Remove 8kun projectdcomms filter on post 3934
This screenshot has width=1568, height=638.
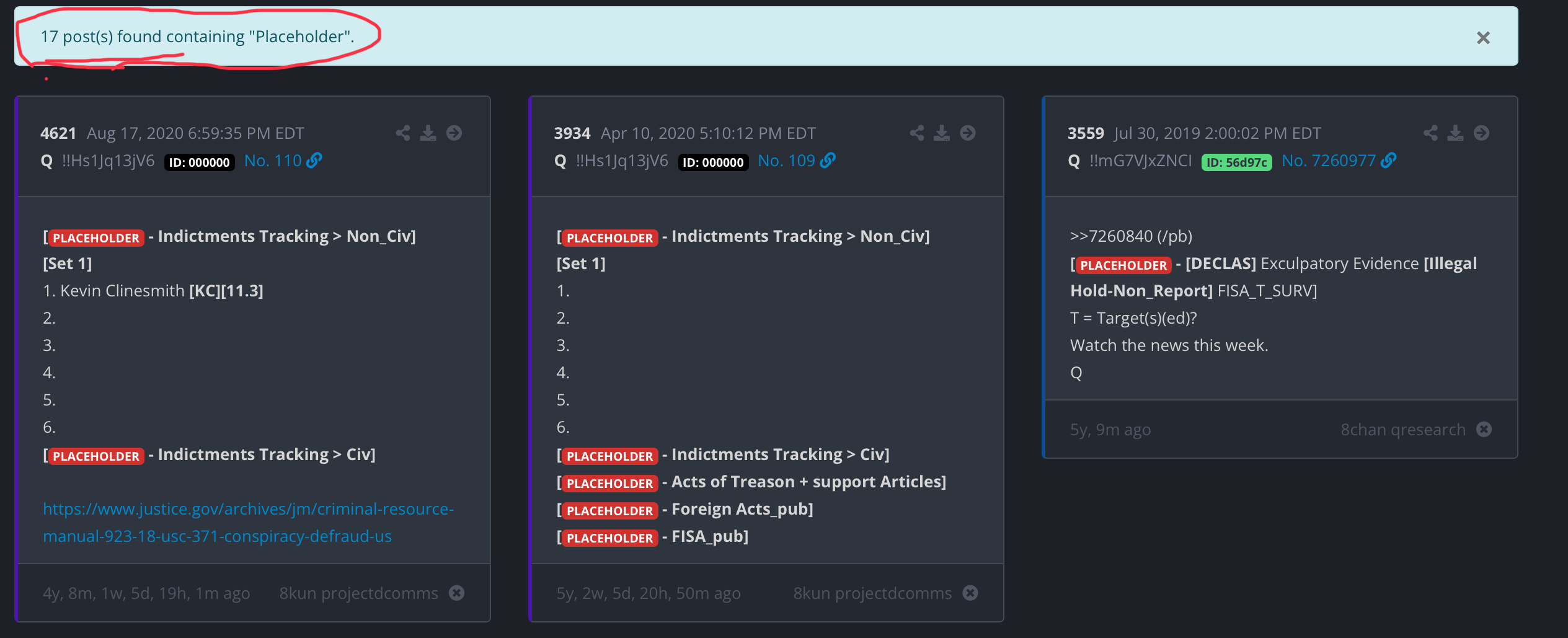tap(970, 593)
